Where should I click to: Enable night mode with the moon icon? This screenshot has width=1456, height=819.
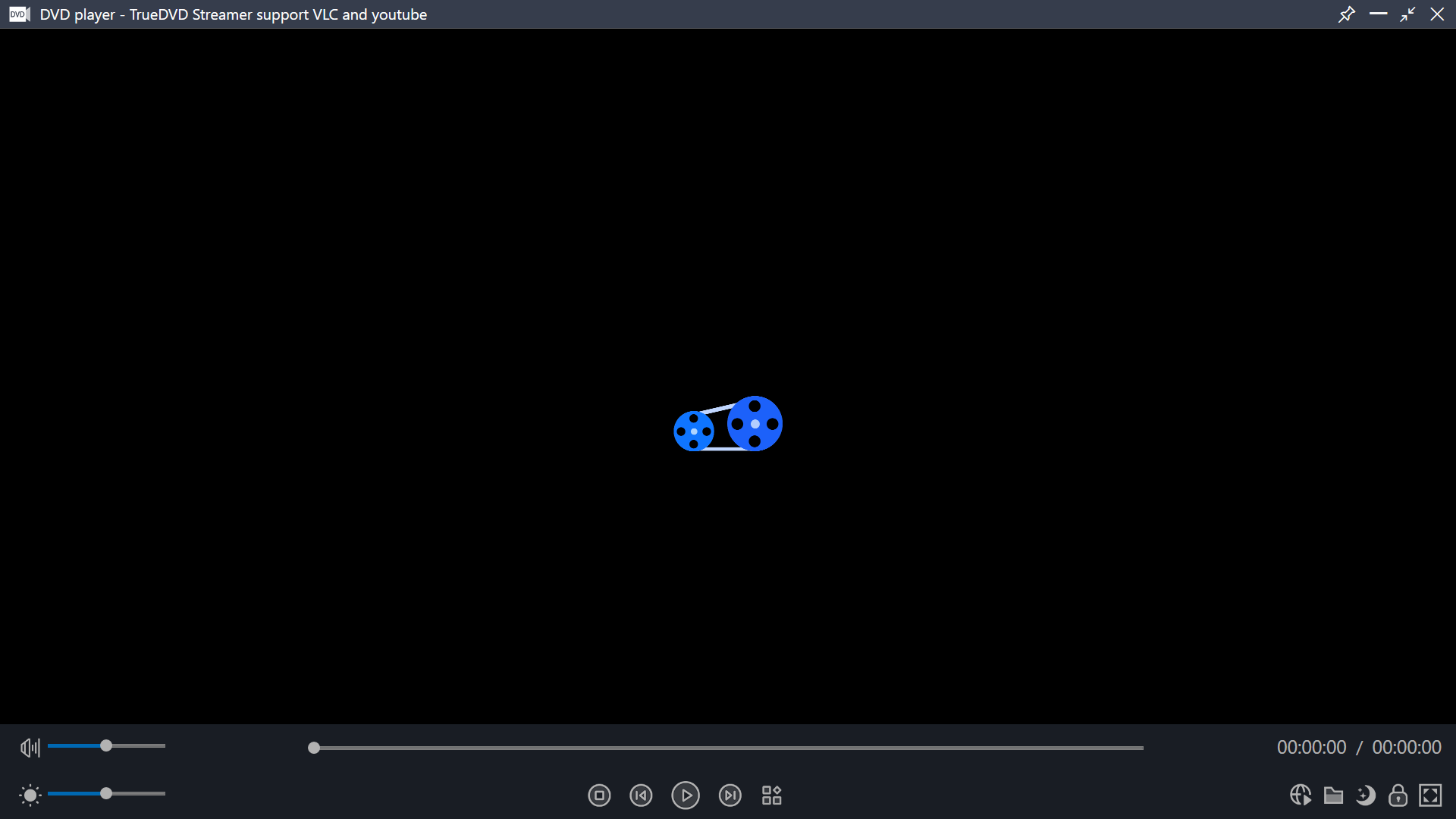click(1367, 795)
